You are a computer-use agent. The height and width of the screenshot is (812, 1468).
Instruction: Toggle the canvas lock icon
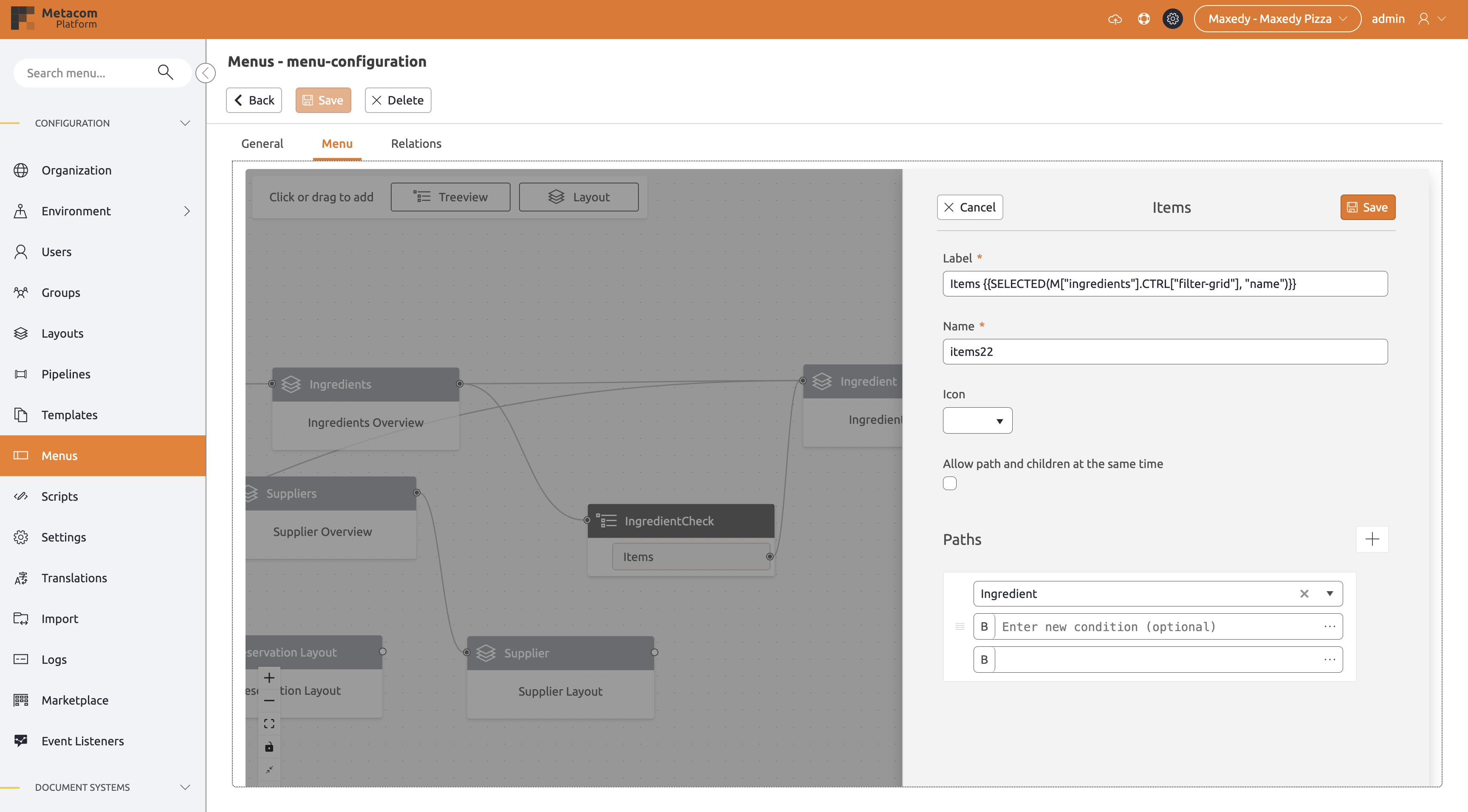[x=269, y=747]
